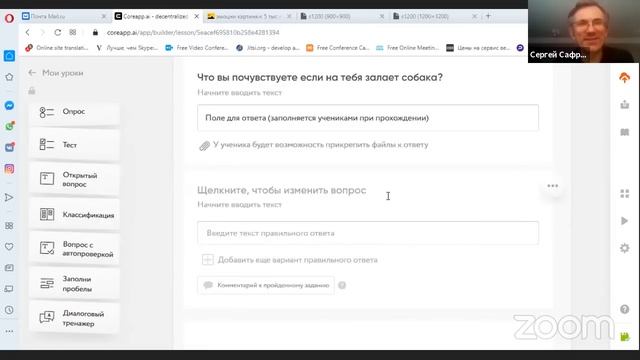Click the answer field 'Поле для ответа'
This screenshot has height=360, width=640.
point(368,118)
